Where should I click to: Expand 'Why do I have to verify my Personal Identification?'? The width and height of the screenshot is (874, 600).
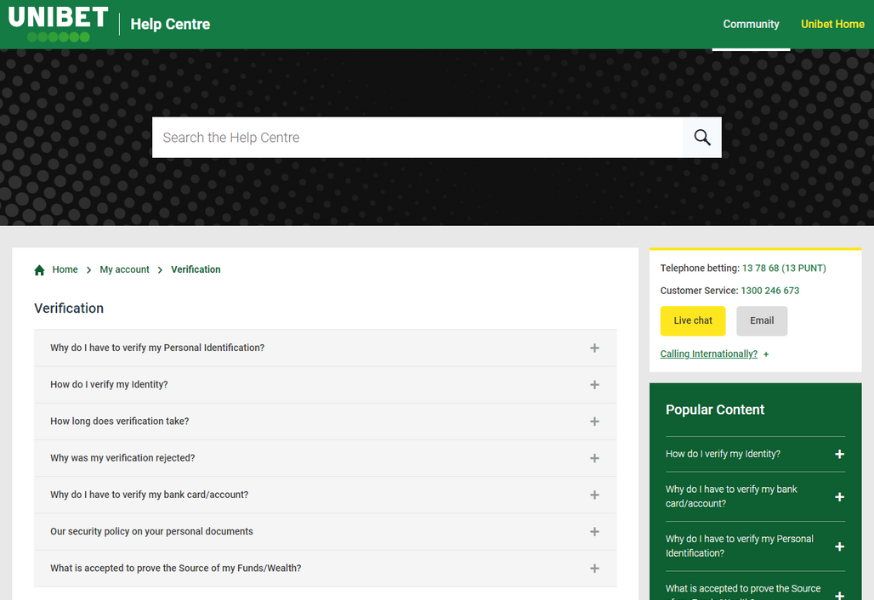click(x=325, y=348)
